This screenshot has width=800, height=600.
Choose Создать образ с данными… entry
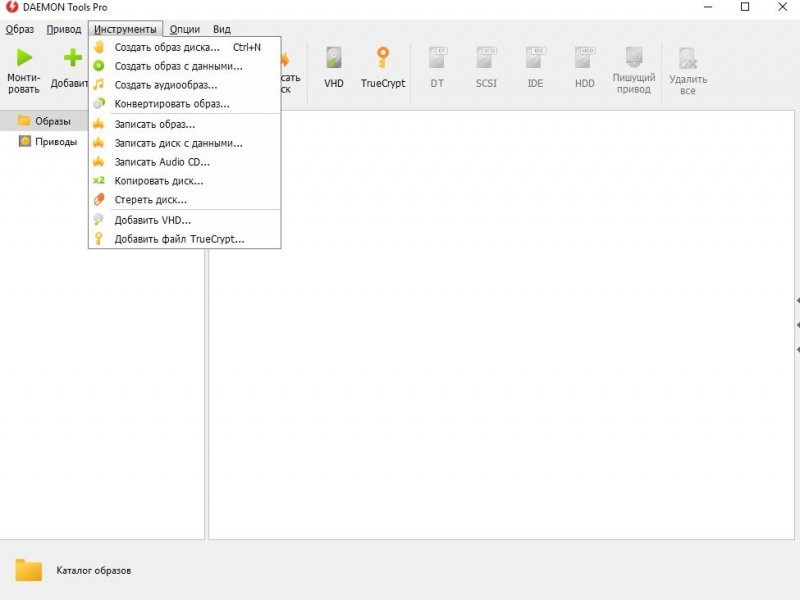[x=185, y=66]
